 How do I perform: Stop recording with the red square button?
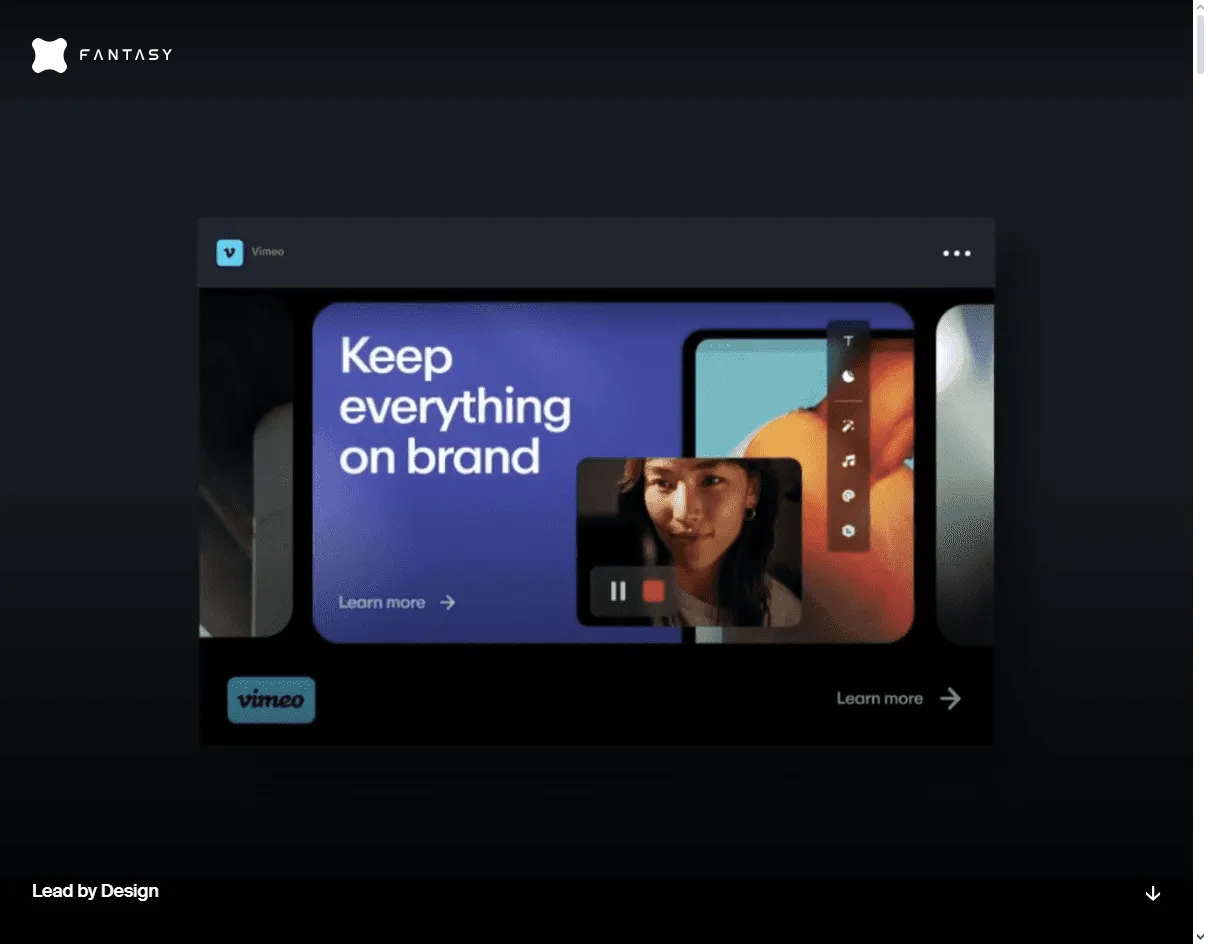(653, 591)
